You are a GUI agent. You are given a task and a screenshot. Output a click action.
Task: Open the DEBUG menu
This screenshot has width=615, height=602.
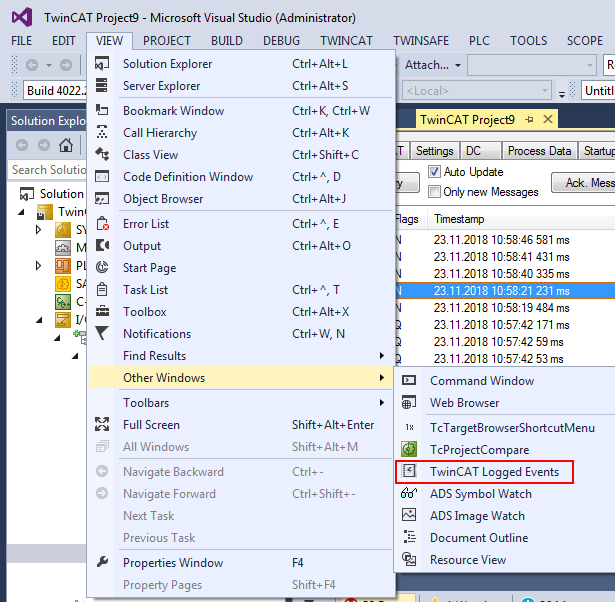[281, 41]
